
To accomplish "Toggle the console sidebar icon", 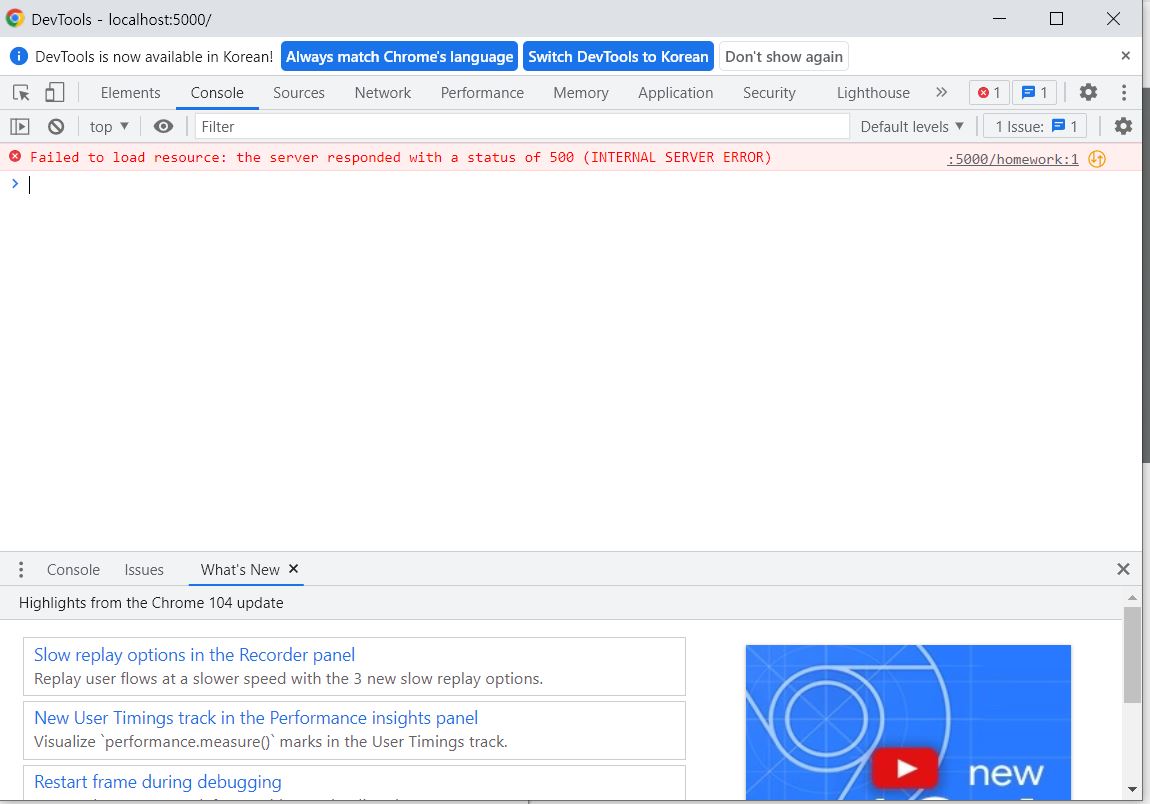I will [20, 126].
